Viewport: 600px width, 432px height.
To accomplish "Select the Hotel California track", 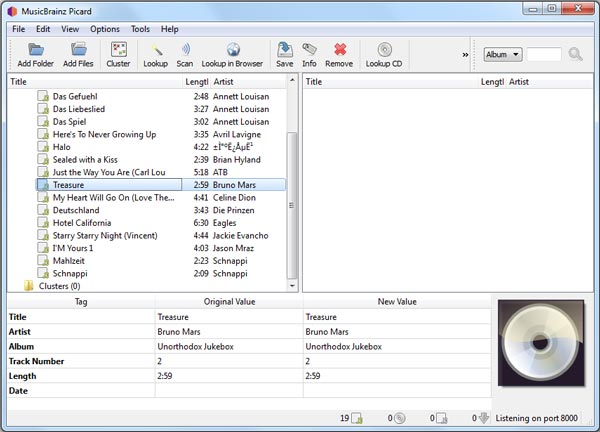I will pos(161,223).
